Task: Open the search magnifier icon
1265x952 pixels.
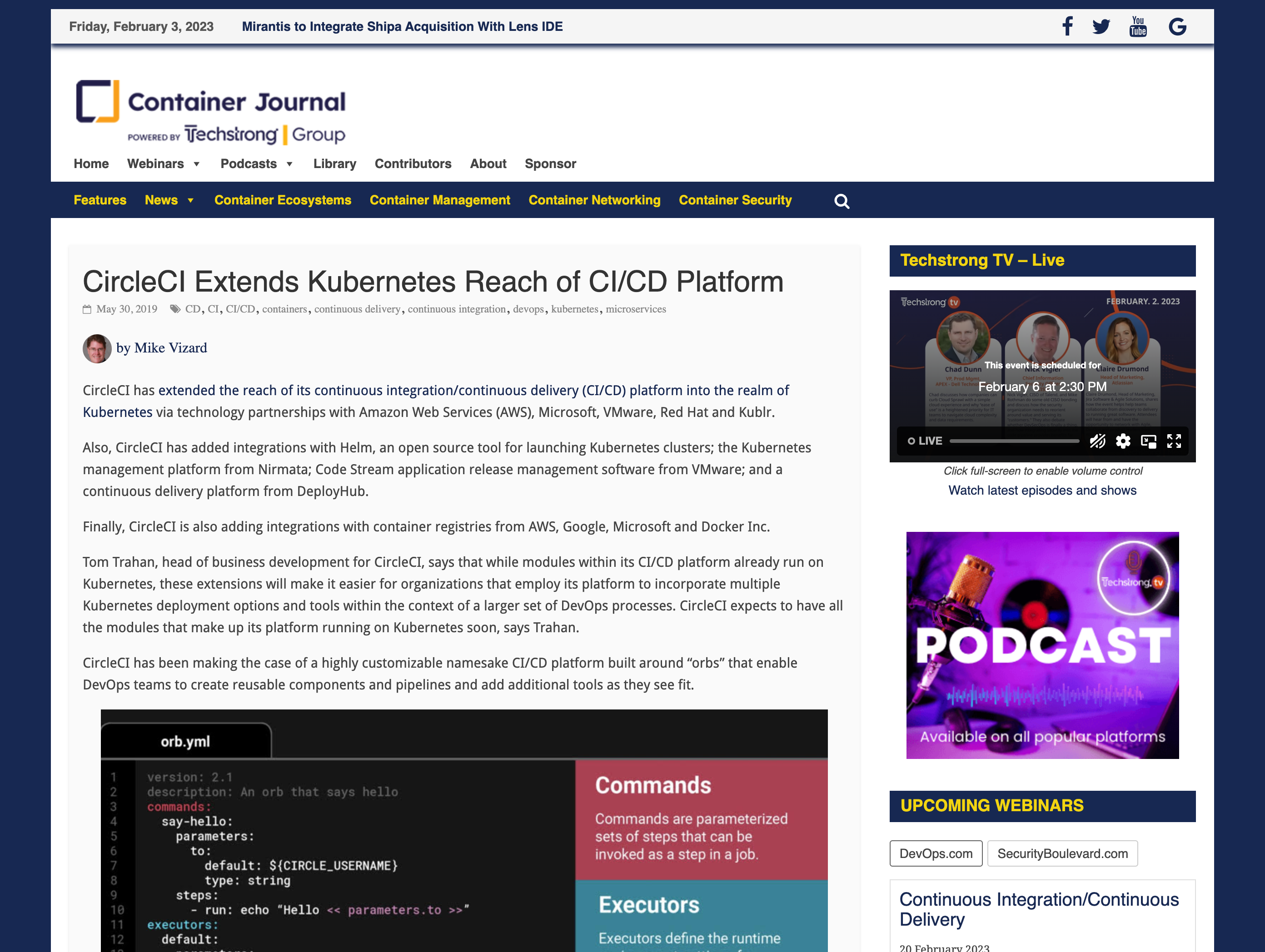Action: (842, 201)
